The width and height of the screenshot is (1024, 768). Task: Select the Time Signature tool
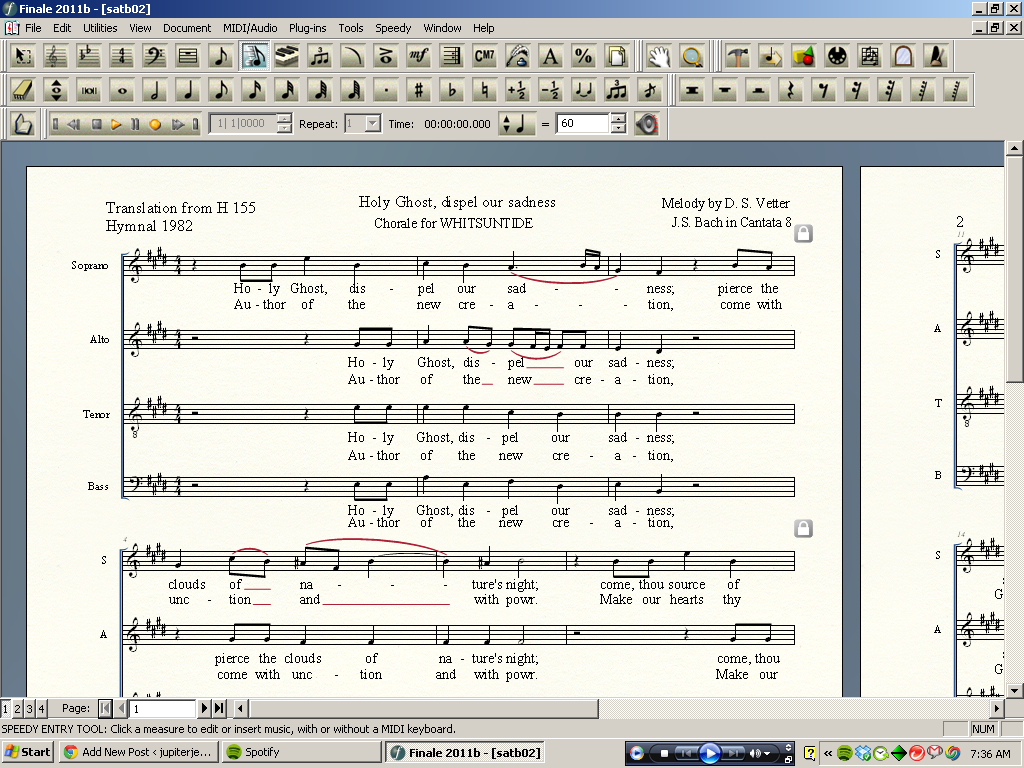pyautogui.click(x=121, y=56)
